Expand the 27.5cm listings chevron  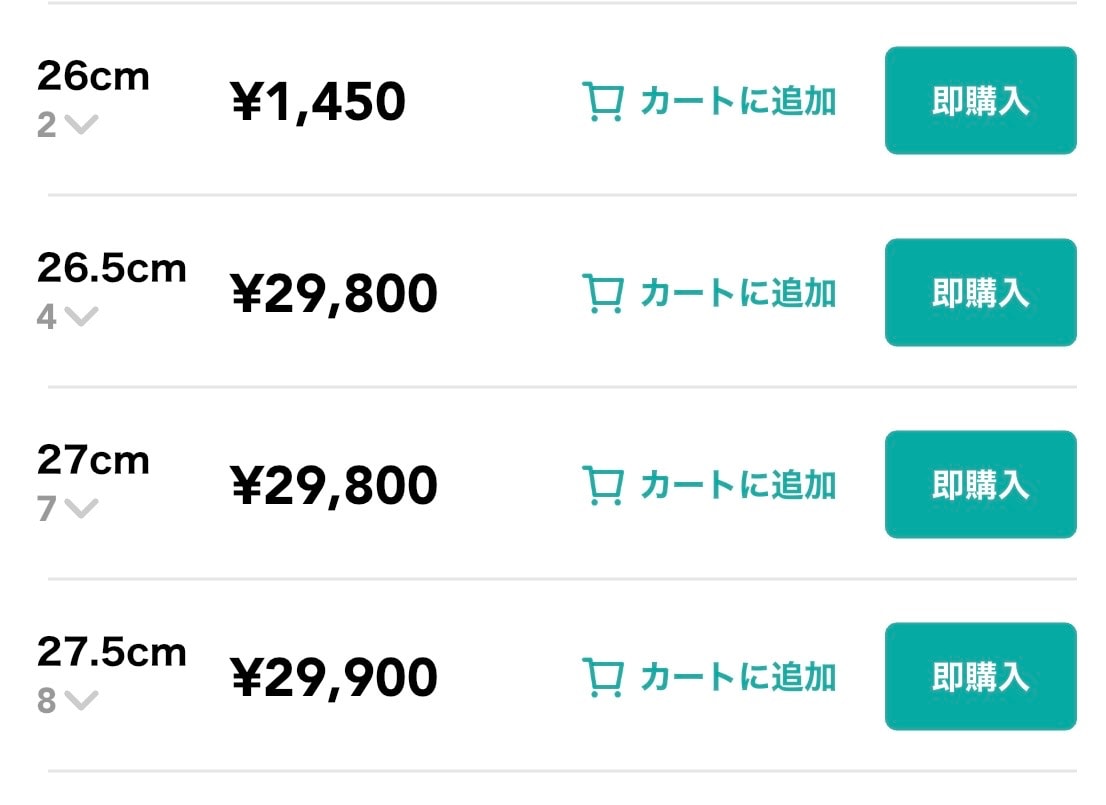(x=82, y=701)
